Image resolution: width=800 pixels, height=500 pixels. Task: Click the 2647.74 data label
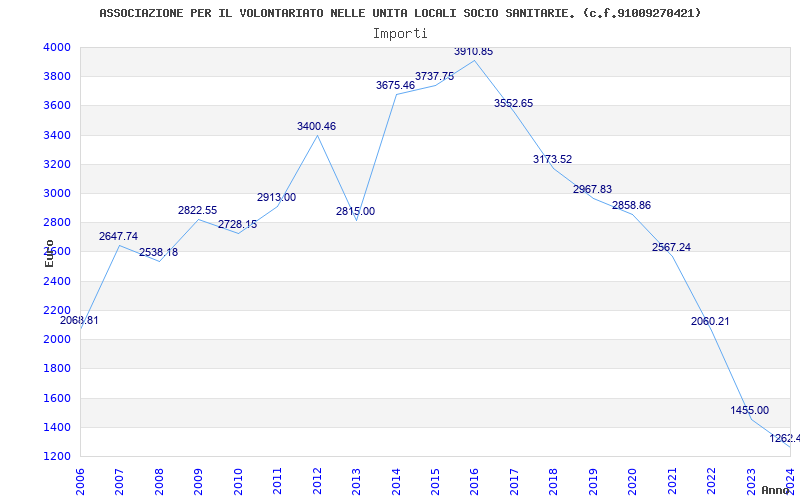pos(118,236)
